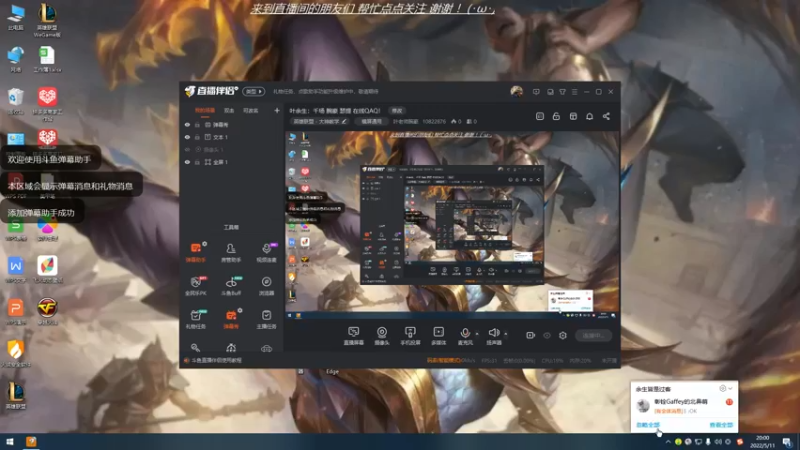This screenshot has width=800, height=450.
Task: Open the 斗鱼Buff tool
Action: (231, 286)
